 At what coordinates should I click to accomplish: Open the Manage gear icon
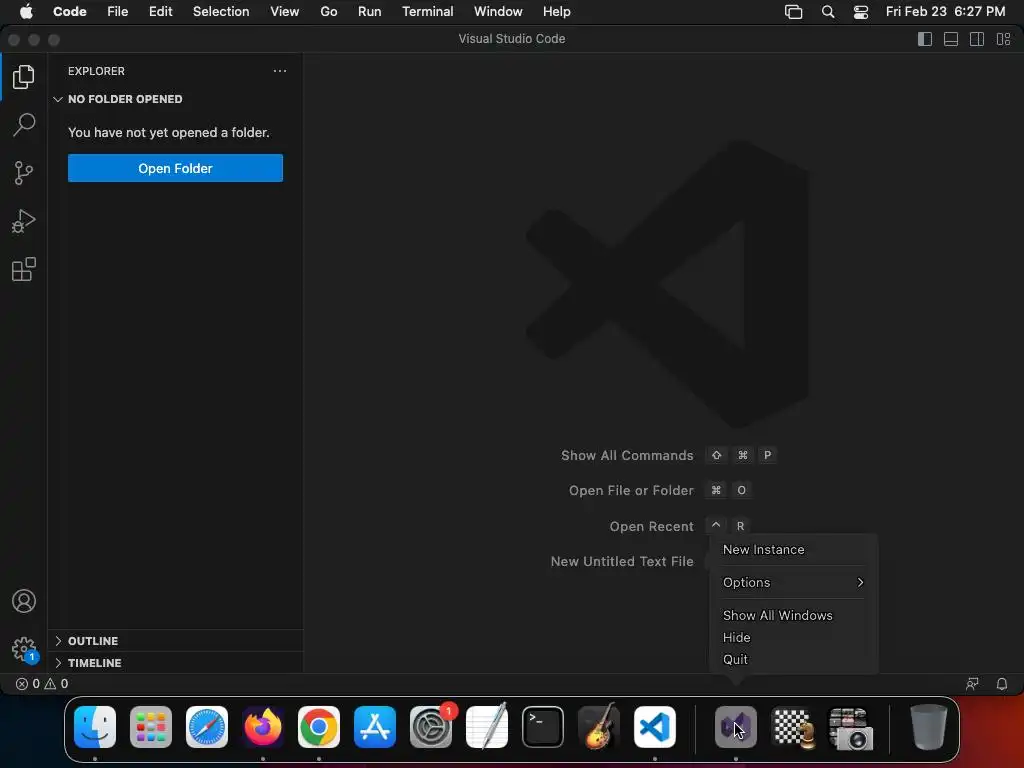[x=24, y=649]
